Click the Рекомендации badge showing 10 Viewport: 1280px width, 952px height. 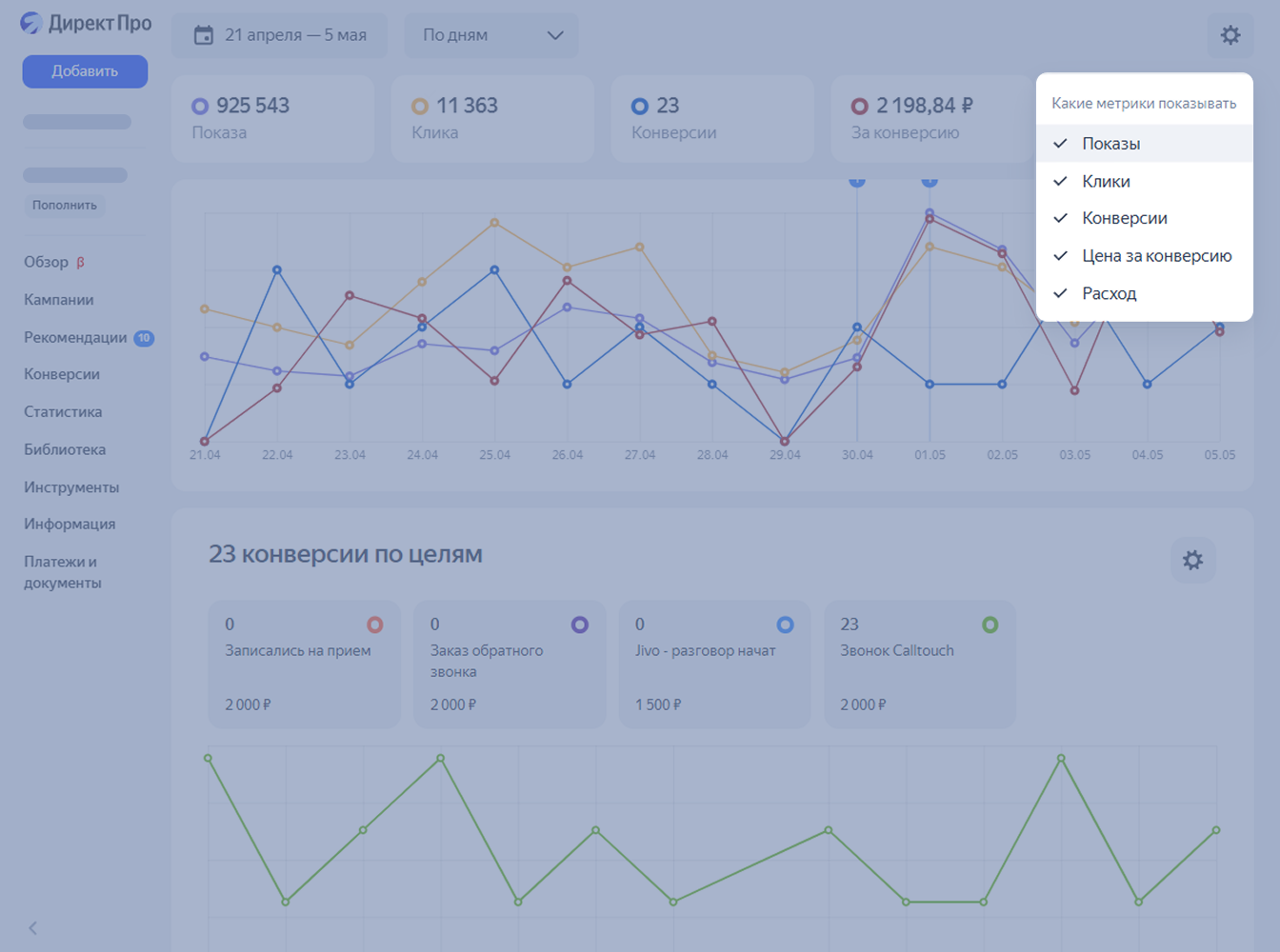[x=144, y=338]
